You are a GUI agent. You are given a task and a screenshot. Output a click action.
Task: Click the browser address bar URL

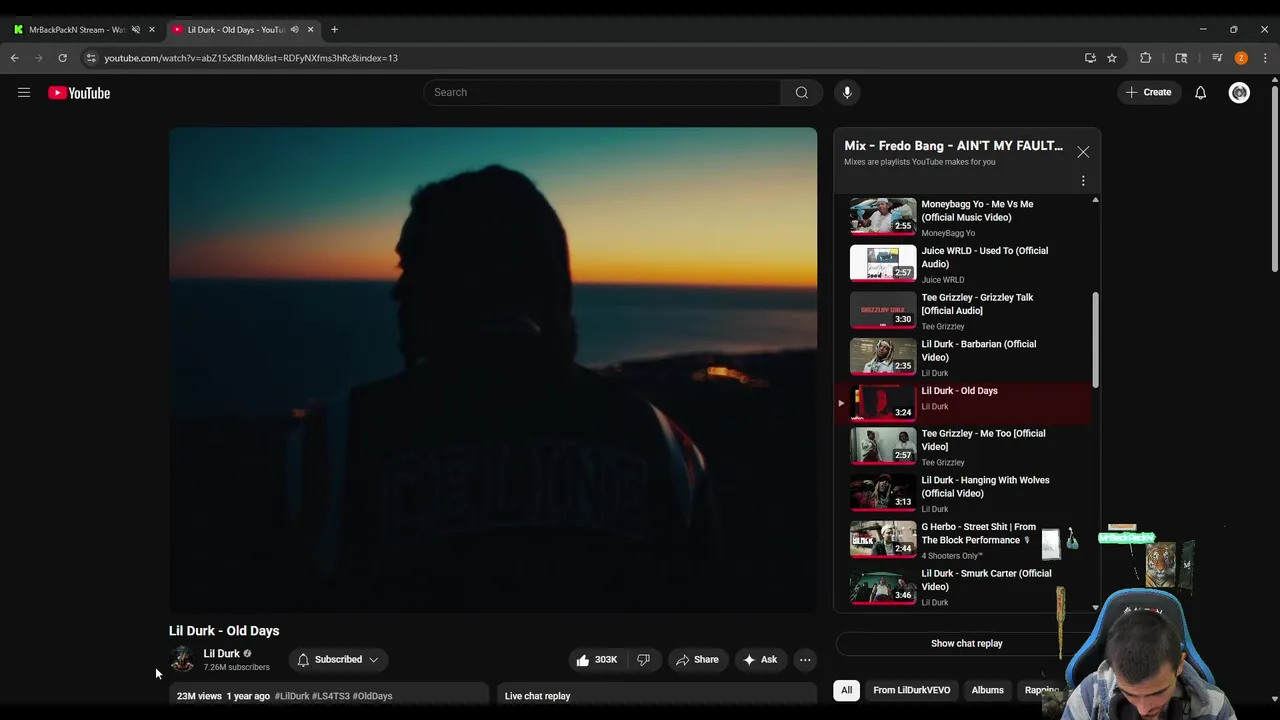pyautogui.click(x=251, y=58)
